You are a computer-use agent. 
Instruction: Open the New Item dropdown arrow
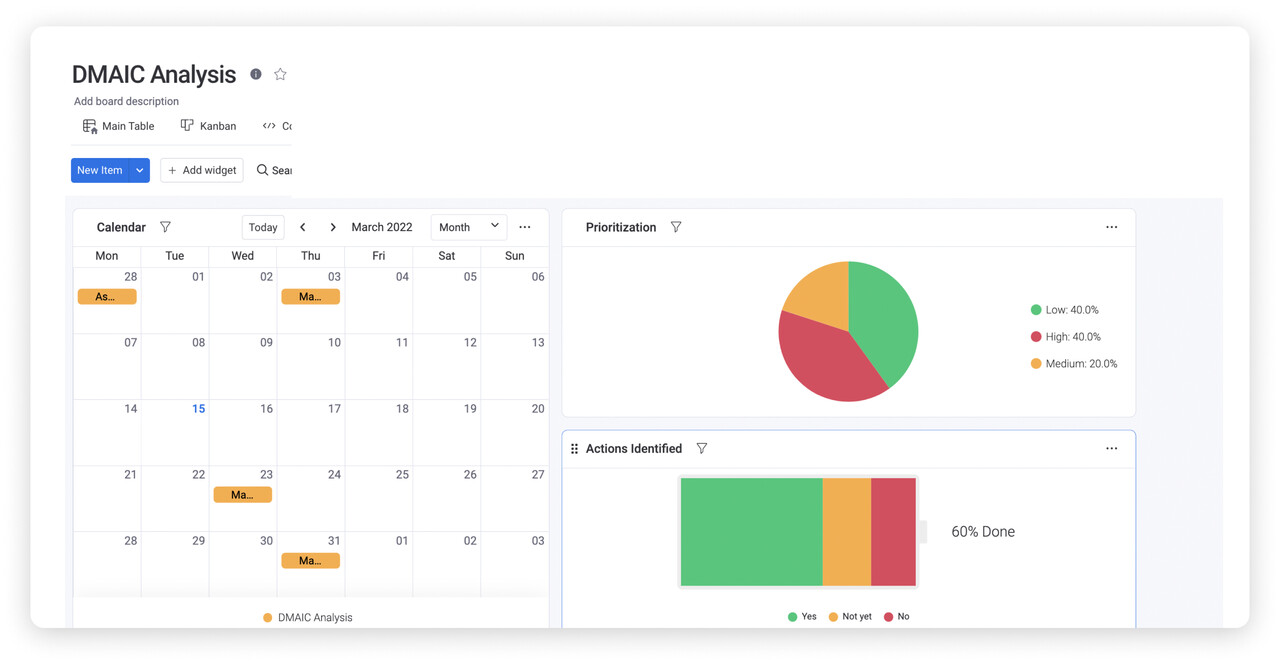coord(140,170)
